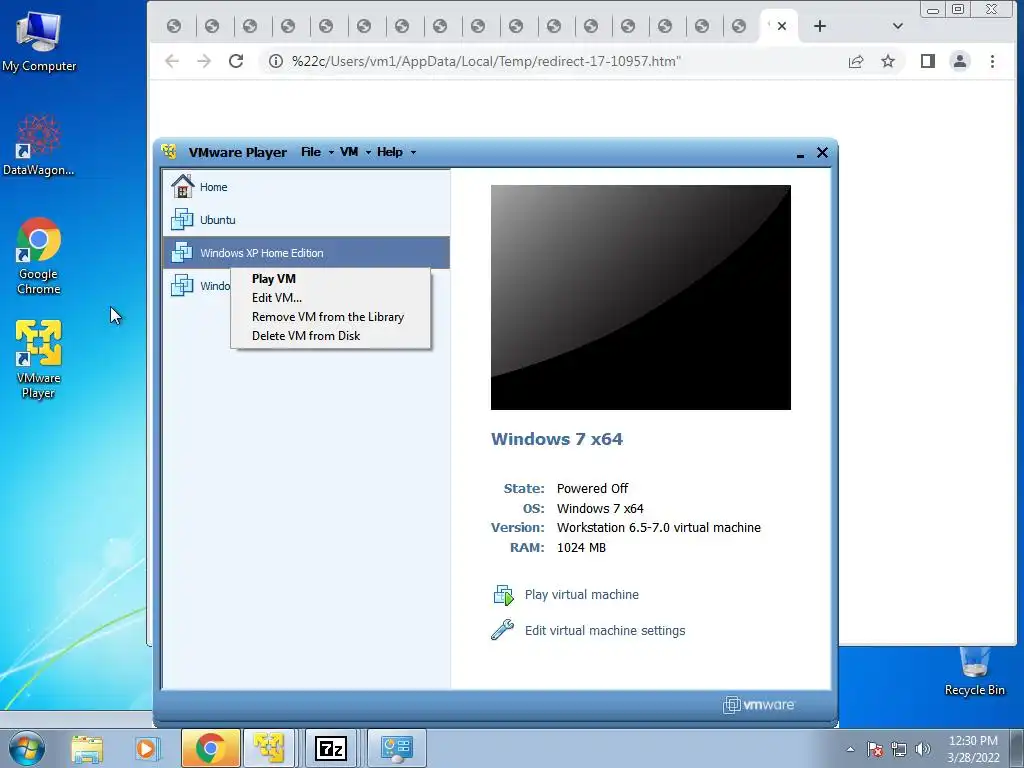The image size is (1024, 768).
Task: Click VMware Player taskbar button
Action: (269, 748)
